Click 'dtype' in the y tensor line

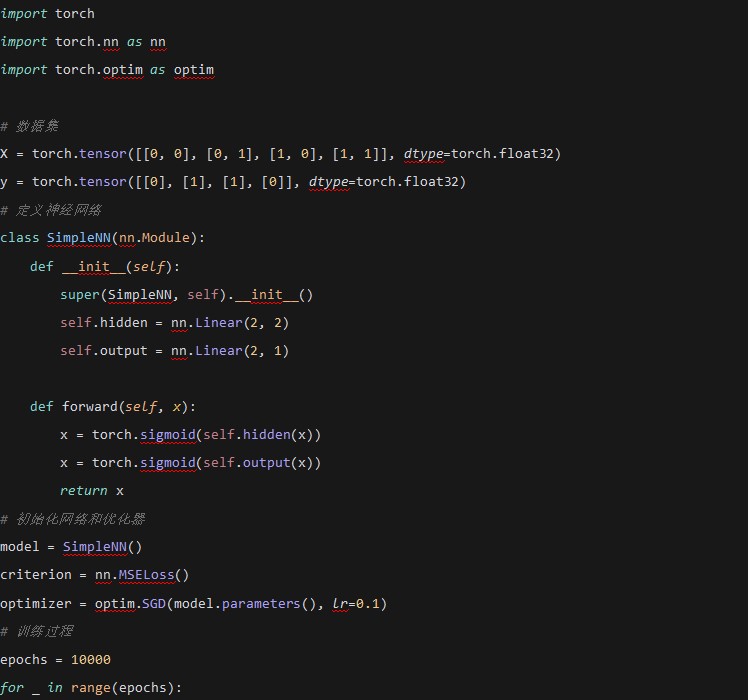point(328,182)
